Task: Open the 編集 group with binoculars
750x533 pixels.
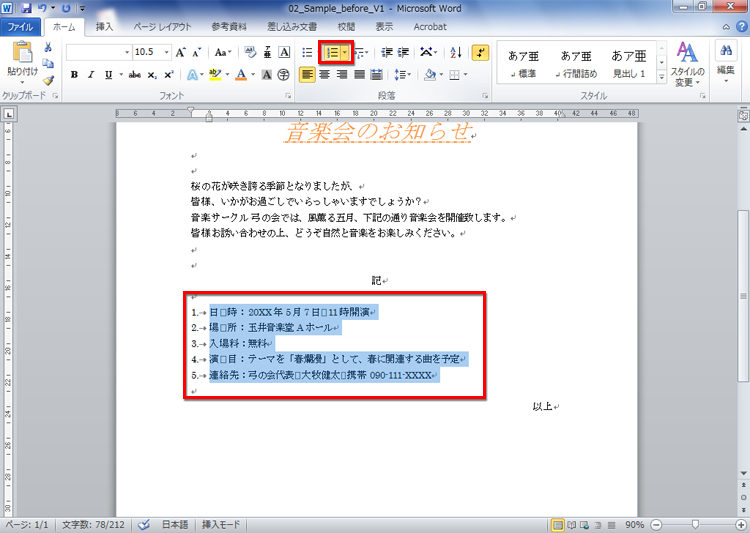Action: (x=726, y=62)
